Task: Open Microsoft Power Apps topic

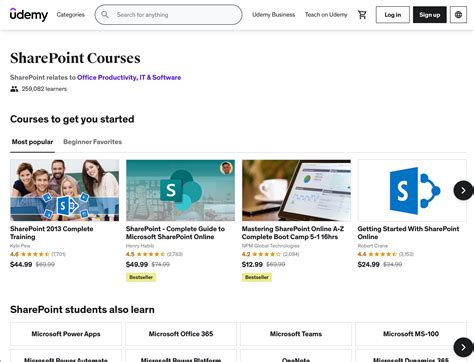Action: (x=66, y=334)
